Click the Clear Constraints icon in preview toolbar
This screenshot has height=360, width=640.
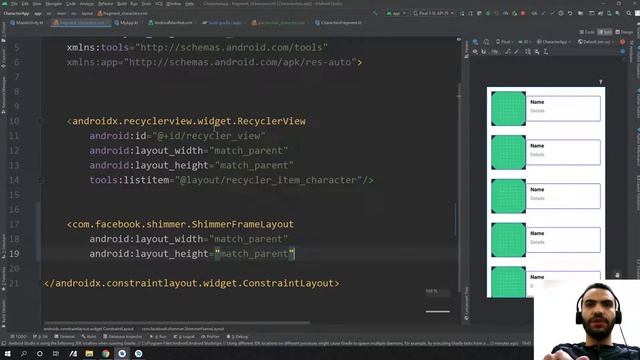click(508, 52)
